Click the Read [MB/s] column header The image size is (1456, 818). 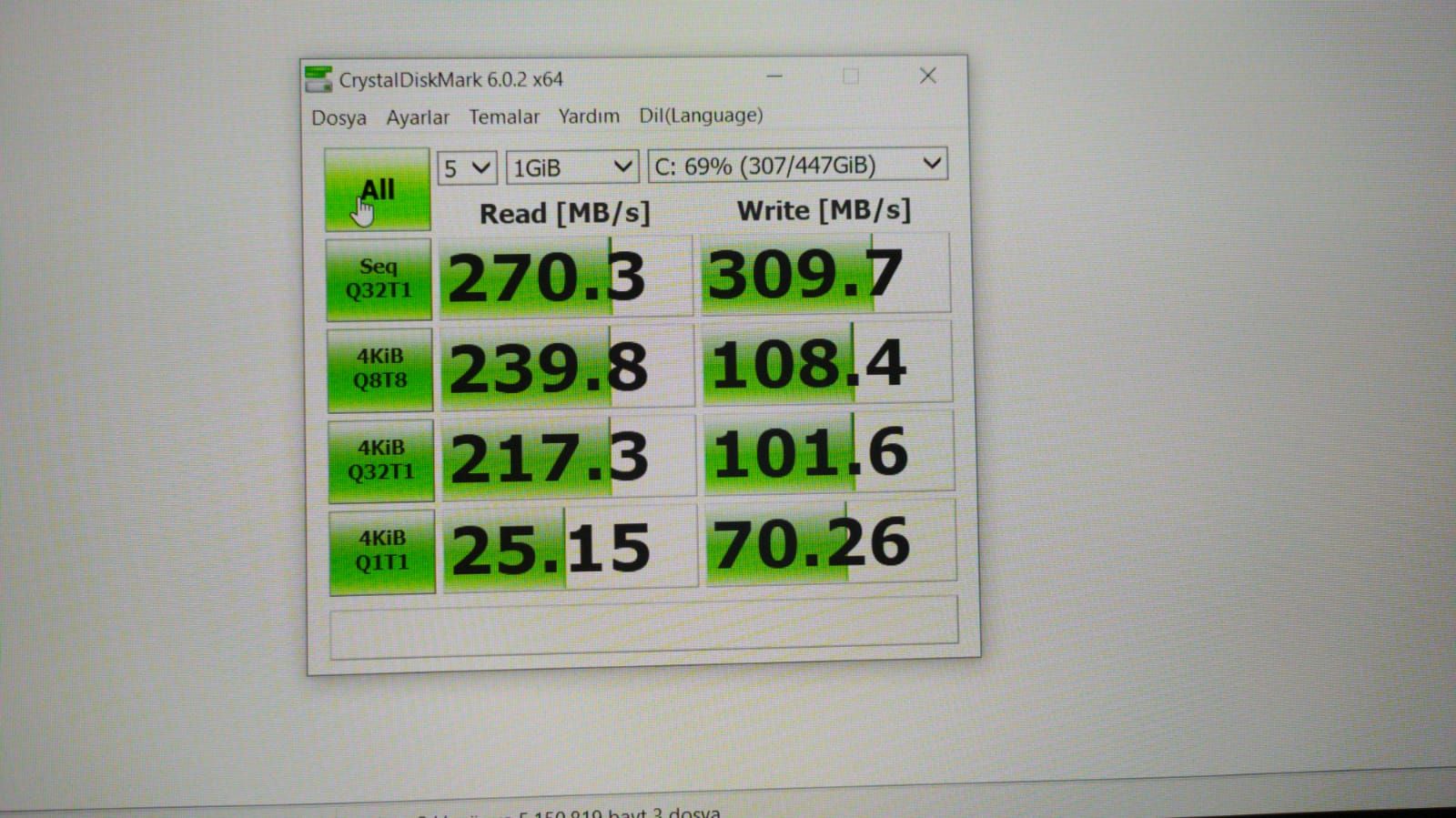click(565, 214)
